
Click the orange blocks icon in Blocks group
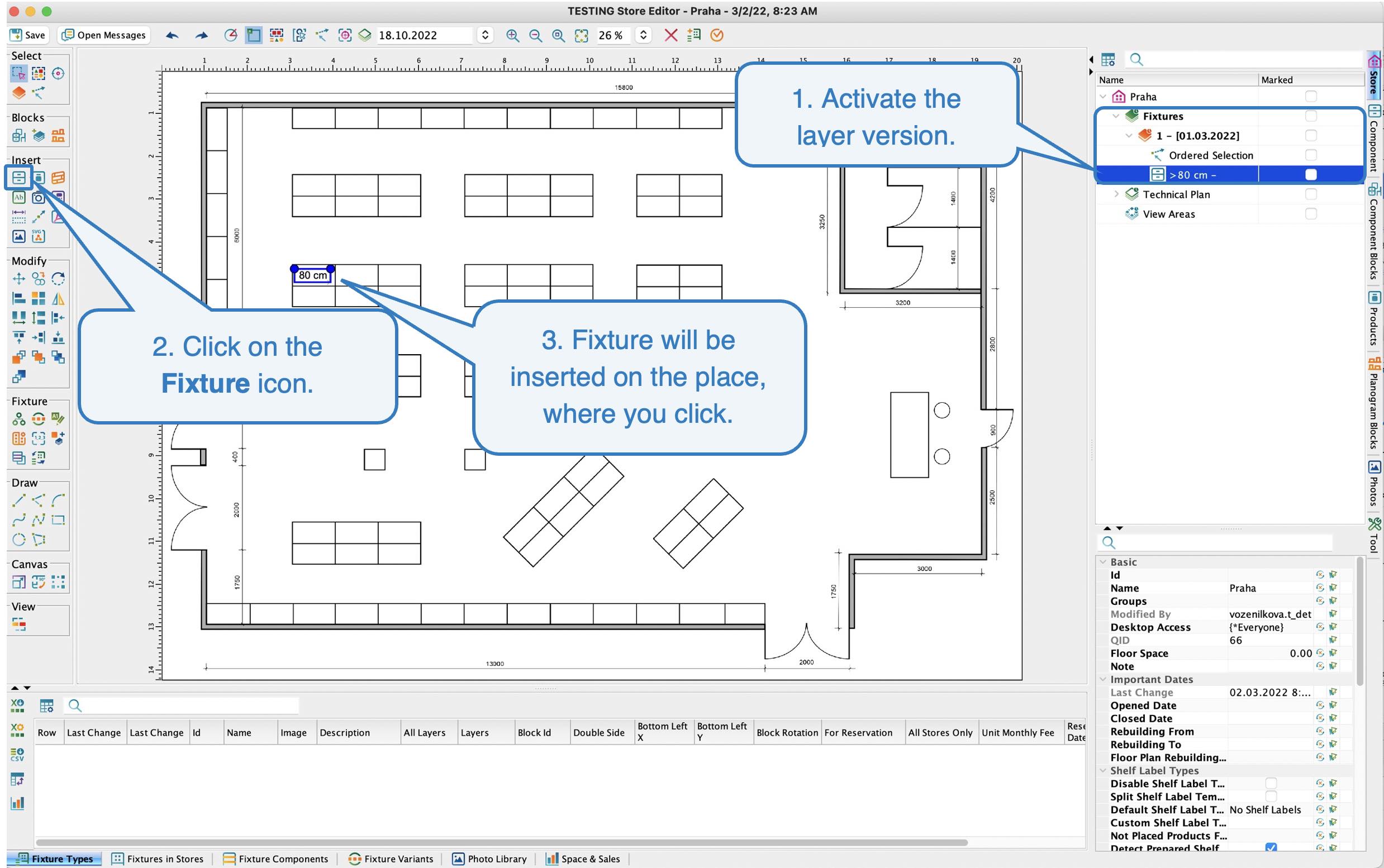coord(58,136)
